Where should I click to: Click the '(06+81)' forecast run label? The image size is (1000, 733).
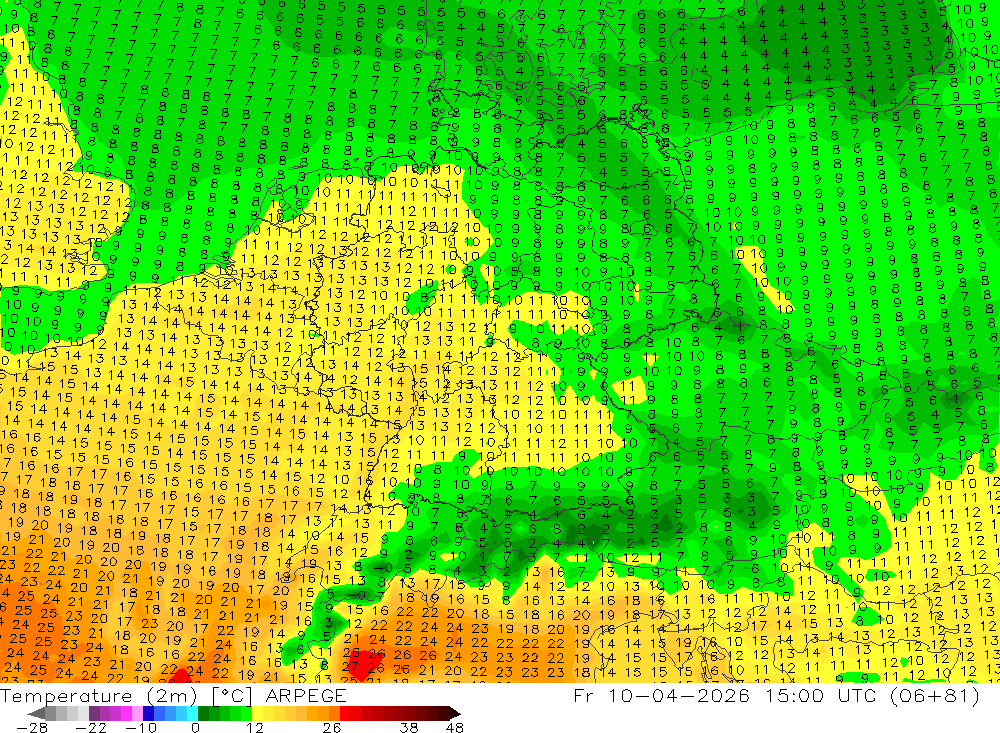click(x=935, y=695)
